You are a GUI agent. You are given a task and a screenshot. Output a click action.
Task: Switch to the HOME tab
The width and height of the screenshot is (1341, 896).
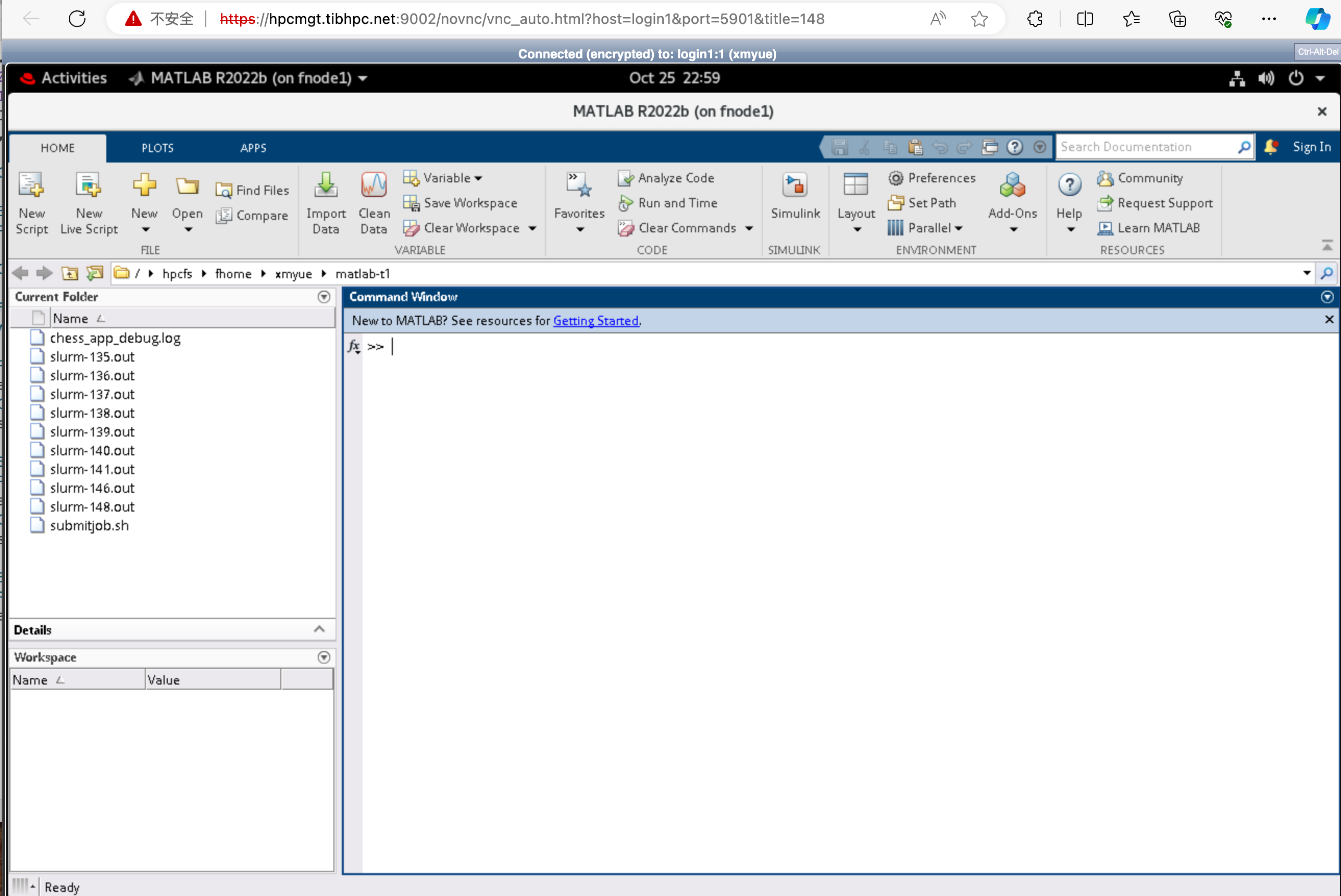click(58, 148)
